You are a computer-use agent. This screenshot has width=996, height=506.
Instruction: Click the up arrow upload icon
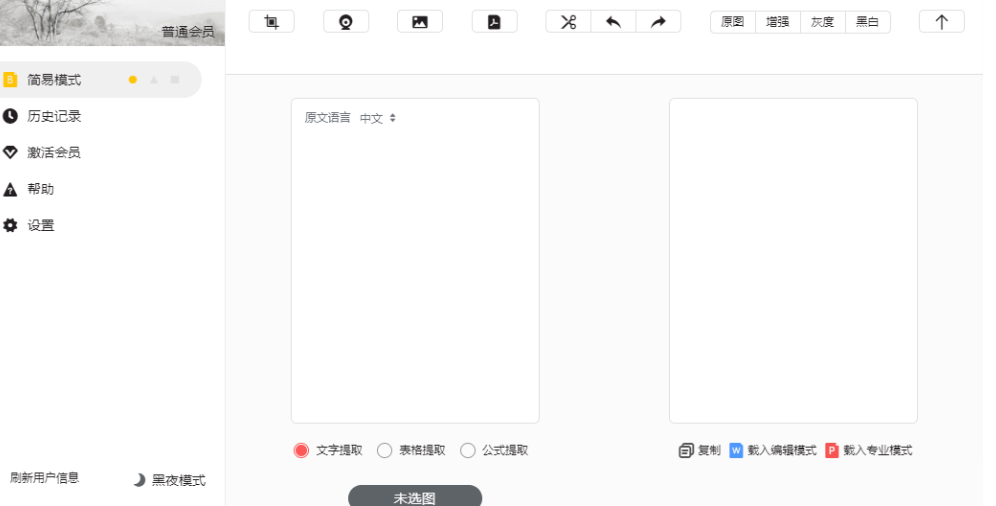[941, 22]
